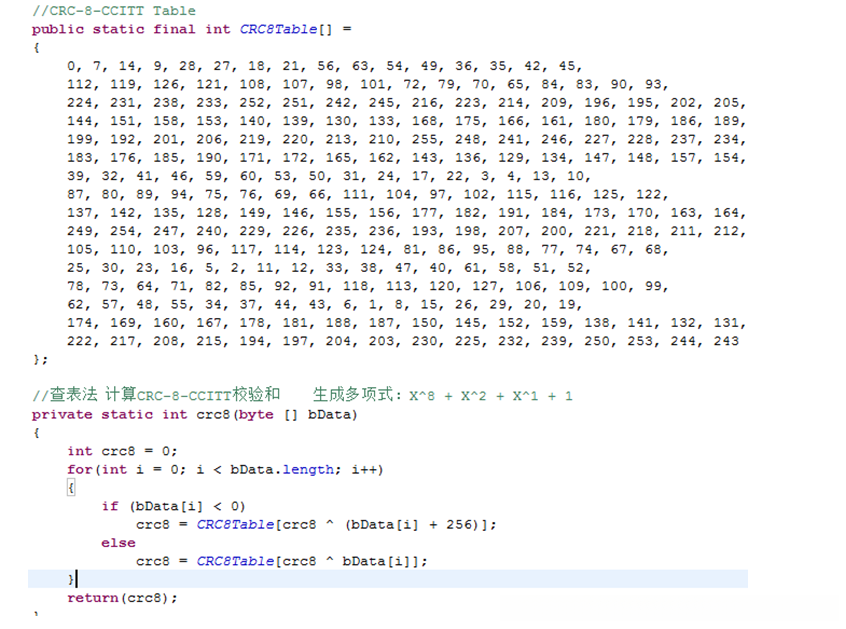The image size is (846, 629).
Task: Click the number 256 in the expression
Action: coord(459,524)
